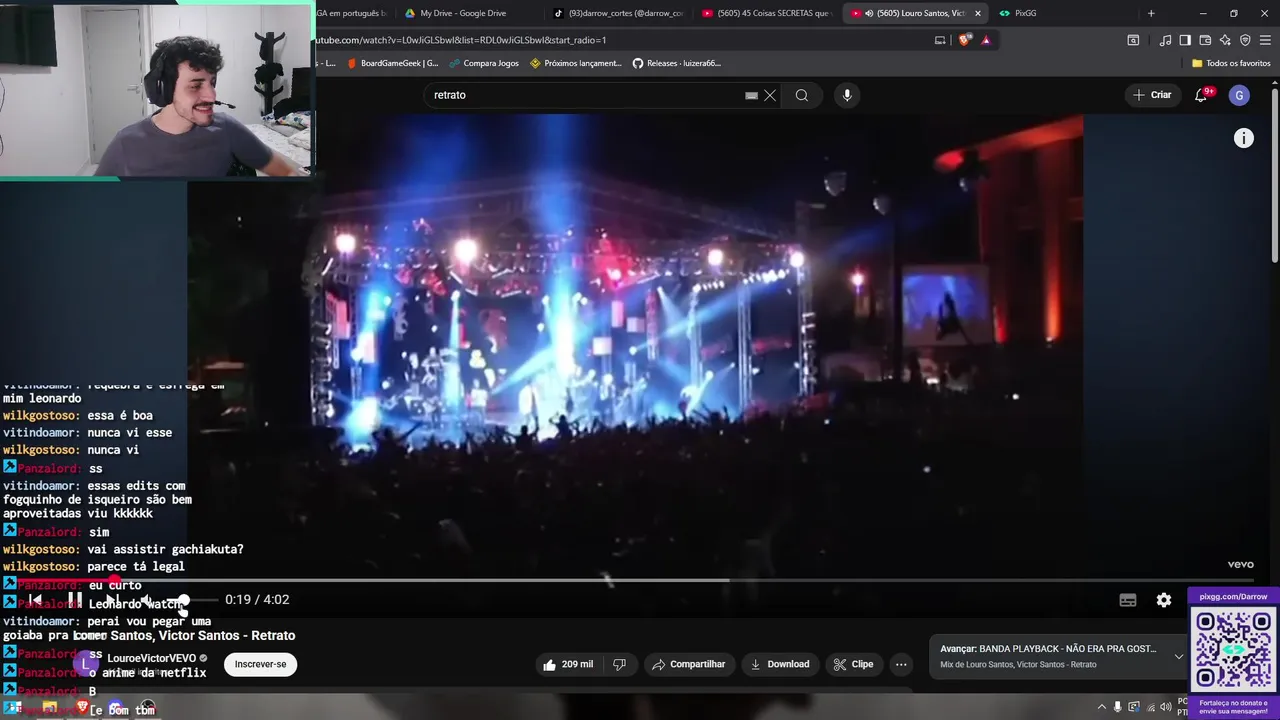This screenshot has height=720, width=1280.
Task: Click the system tray volume speaker icon
Action: click(1166, 708)
